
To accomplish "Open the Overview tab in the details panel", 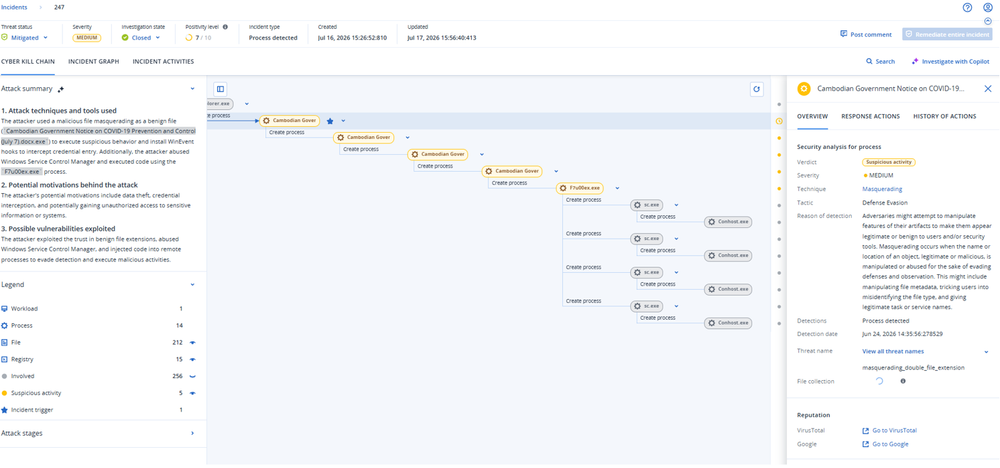I will point(812,116).
